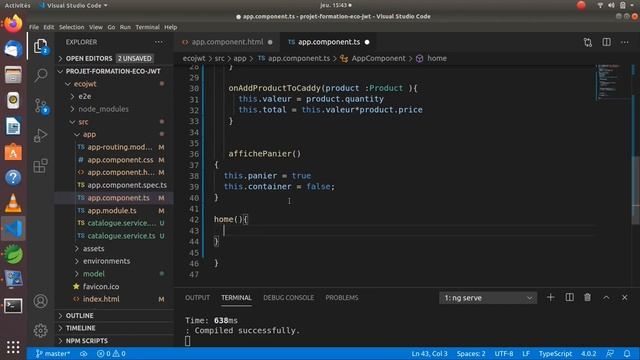Open Explorer Views and More Actions ellipsis

click(159, 42)
